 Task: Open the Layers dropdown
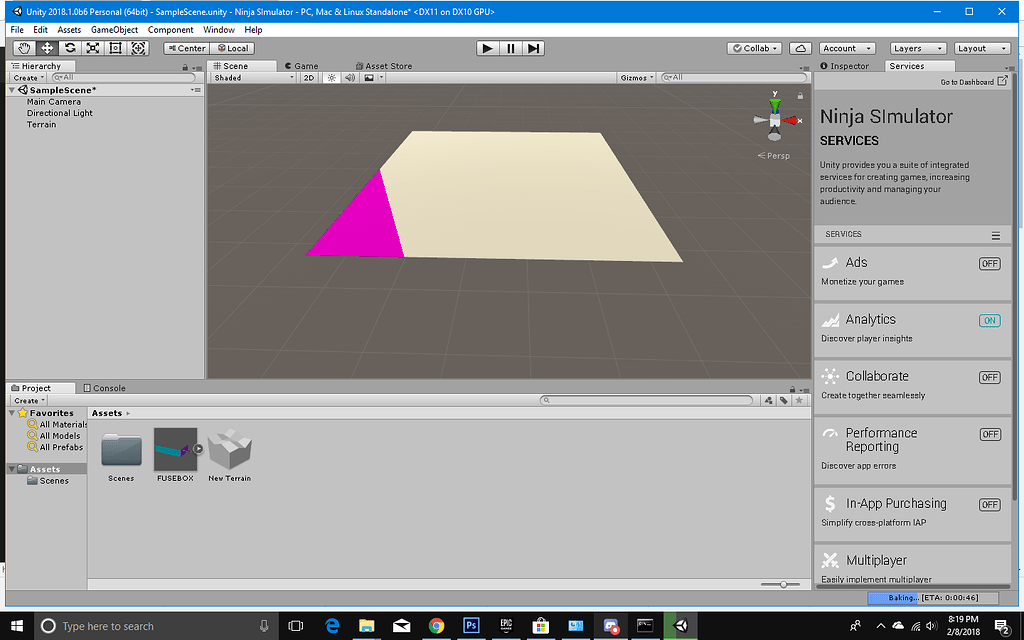pyautogui.click(x=917, y=47)
